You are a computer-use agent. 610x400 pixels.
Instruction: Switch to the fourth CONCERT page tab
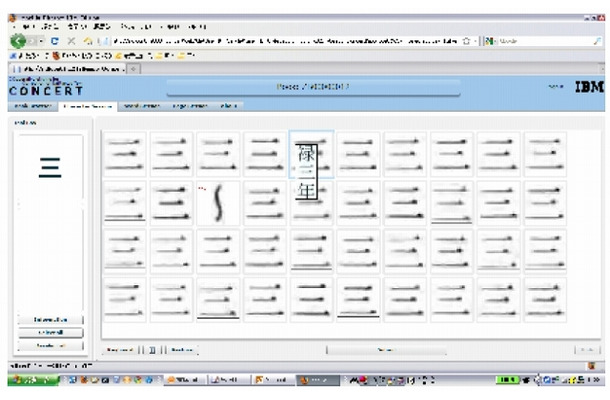pyautogui.click(x=189, y=106)
